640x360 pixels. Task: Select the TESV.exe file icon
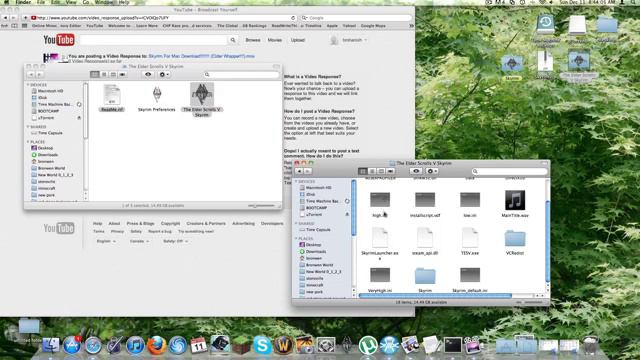[x=470, y=238]
